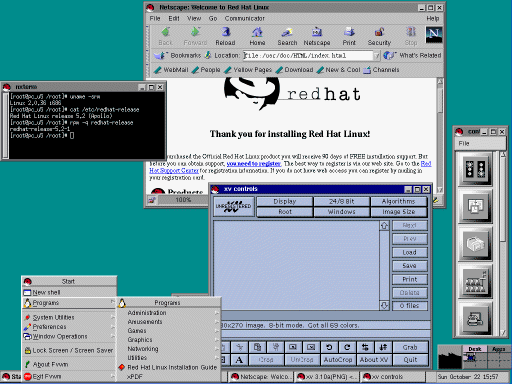
Task: Click the AutoCrop button in xv
Action: pyautogui.click(x=338, y=360)
